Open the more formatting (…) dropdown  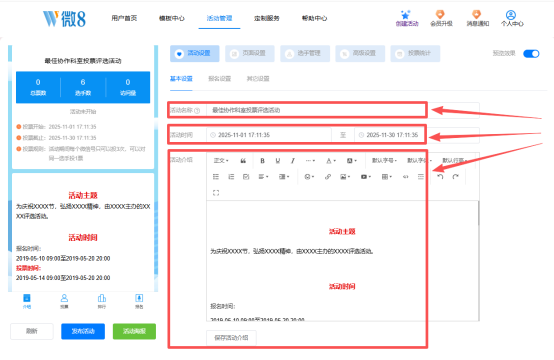[310, 161]
